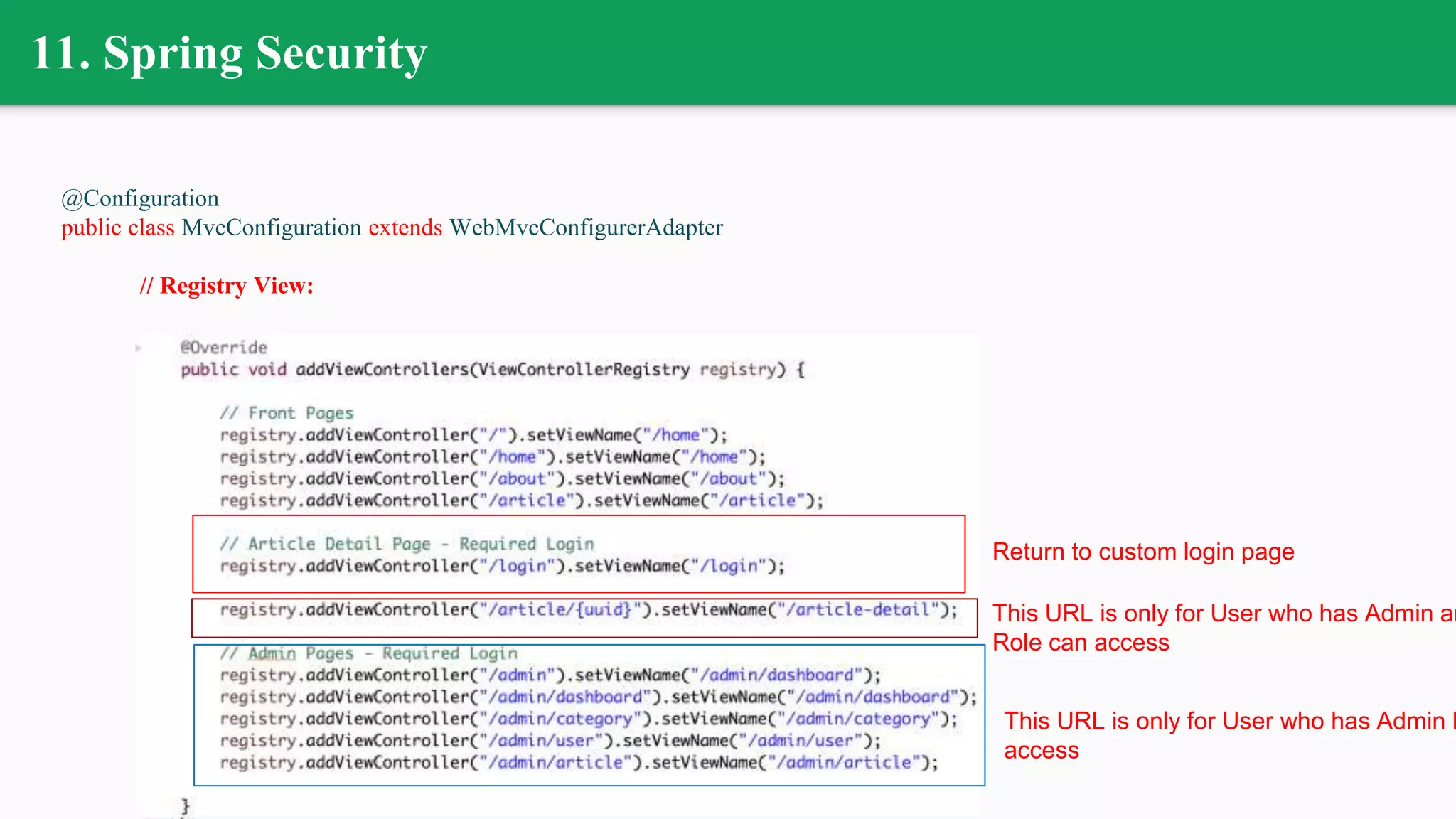Click the '// Front Pages' comment

tap(287, 413)
